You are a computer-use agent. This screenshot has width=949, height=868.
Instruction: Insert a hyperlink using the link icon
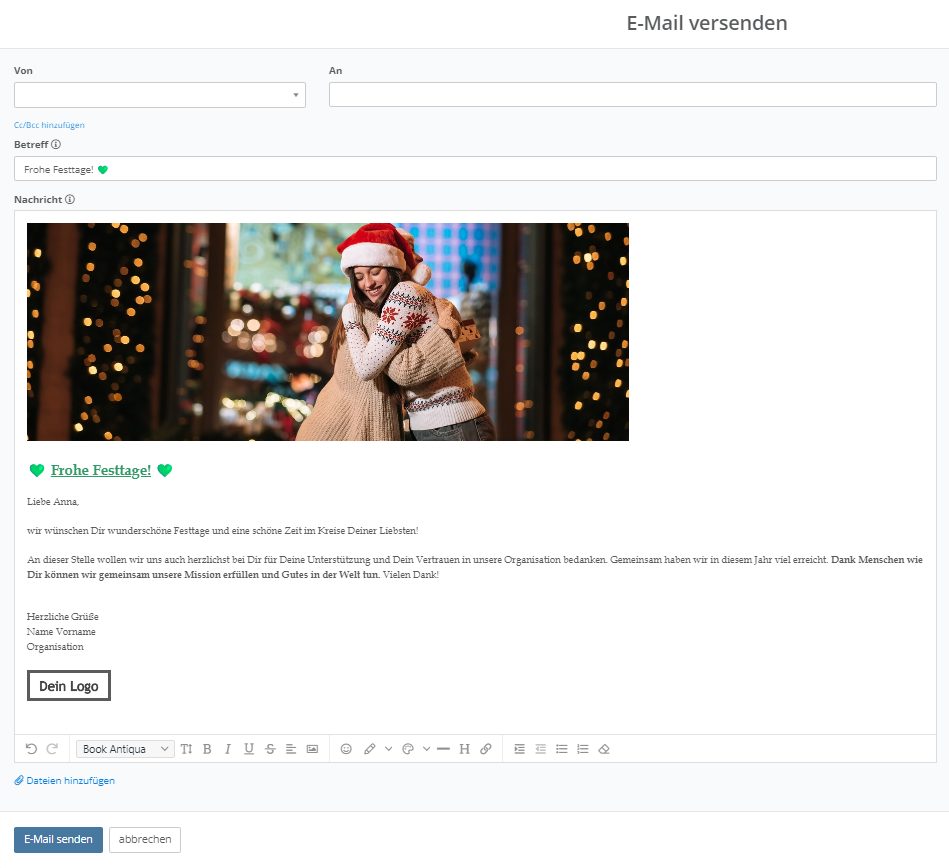pos(485,748)
